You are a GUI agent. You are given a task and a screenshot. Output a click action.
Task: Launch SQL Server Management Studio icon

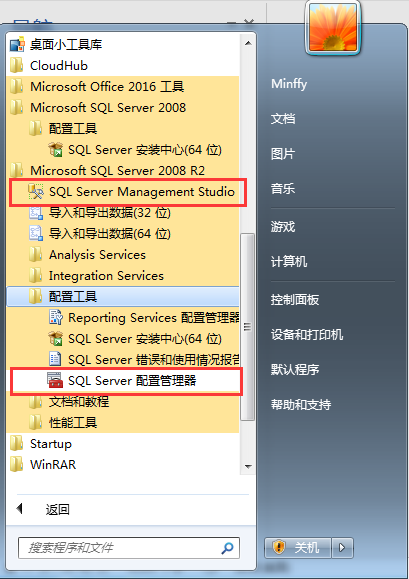coord(36,192)
